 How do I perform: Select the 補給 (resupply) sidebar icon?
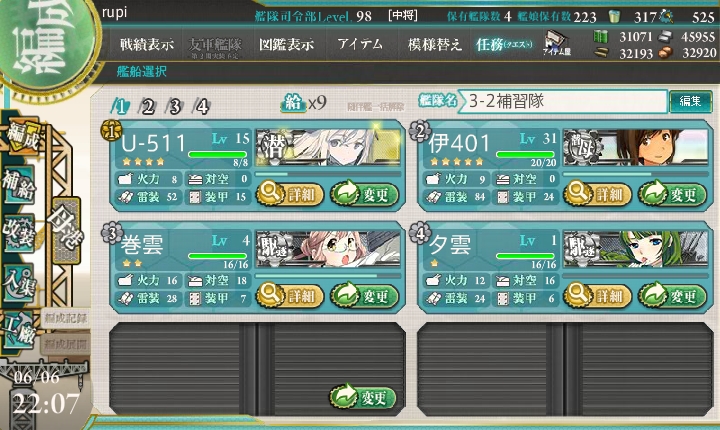(x=19, y=185)
